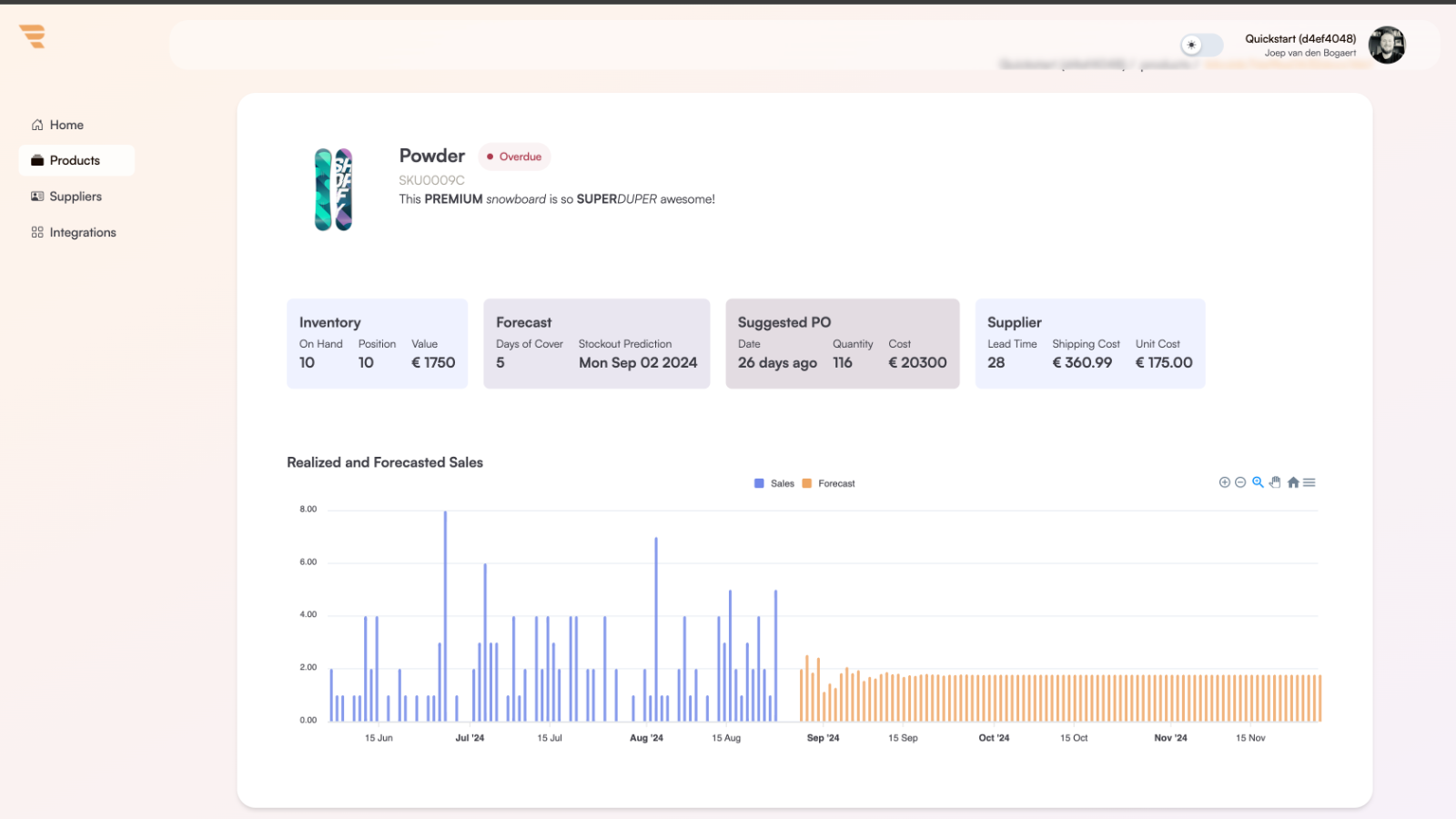
Task: Click the chart zoom-in icon
Action: pyautogui.click(x=1224, y=482)
